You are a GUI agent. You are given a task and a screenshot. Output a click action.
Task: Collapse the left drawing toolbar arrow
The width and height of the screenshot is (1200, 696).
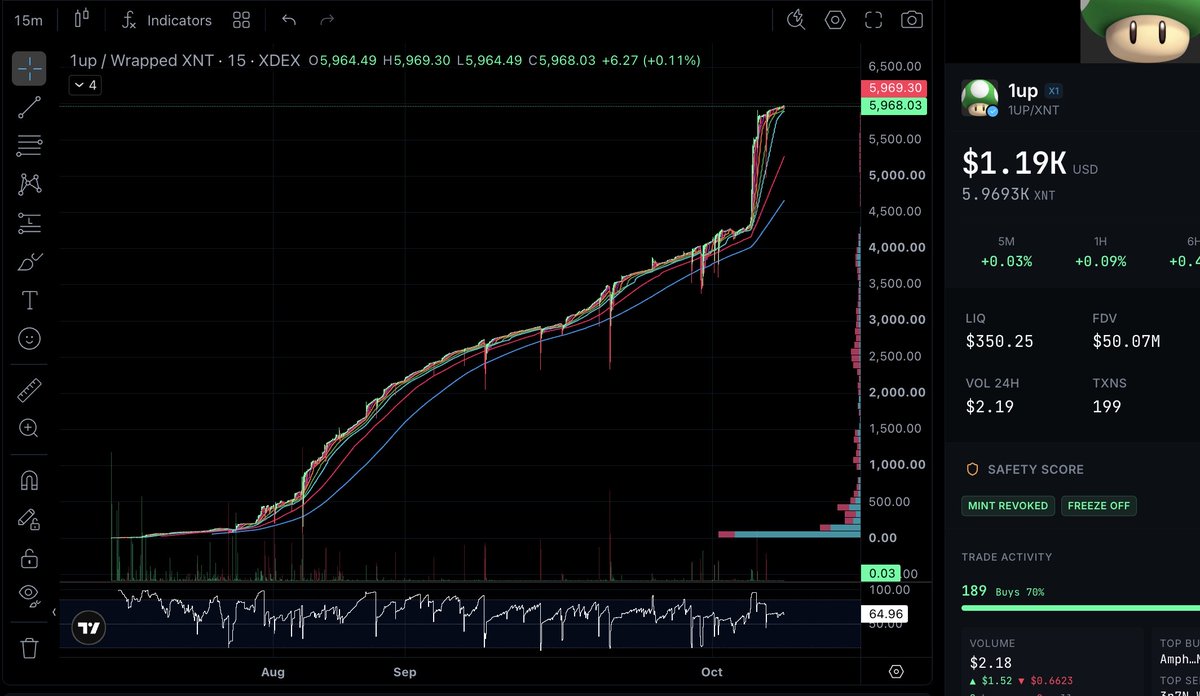pyautogui.click(x=54, y=612)
